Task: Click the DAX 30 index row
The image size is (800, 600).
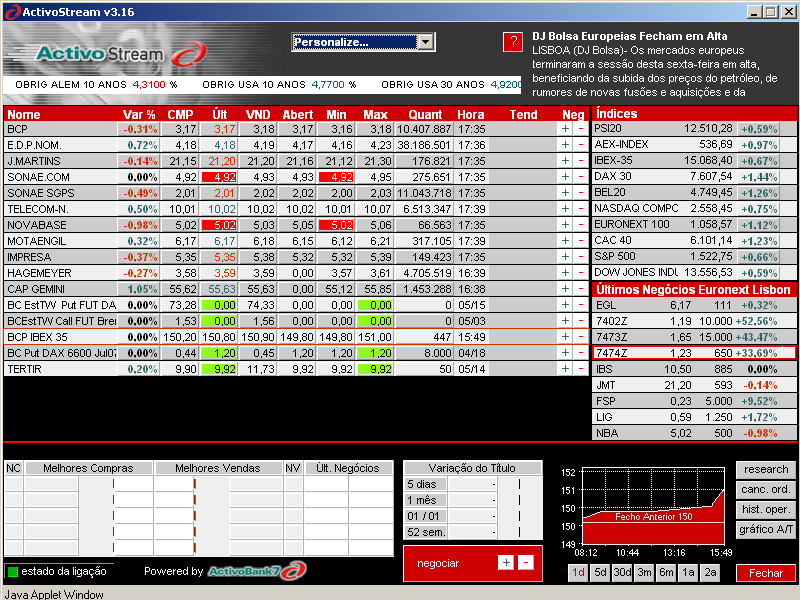Action: coord(694,177)
